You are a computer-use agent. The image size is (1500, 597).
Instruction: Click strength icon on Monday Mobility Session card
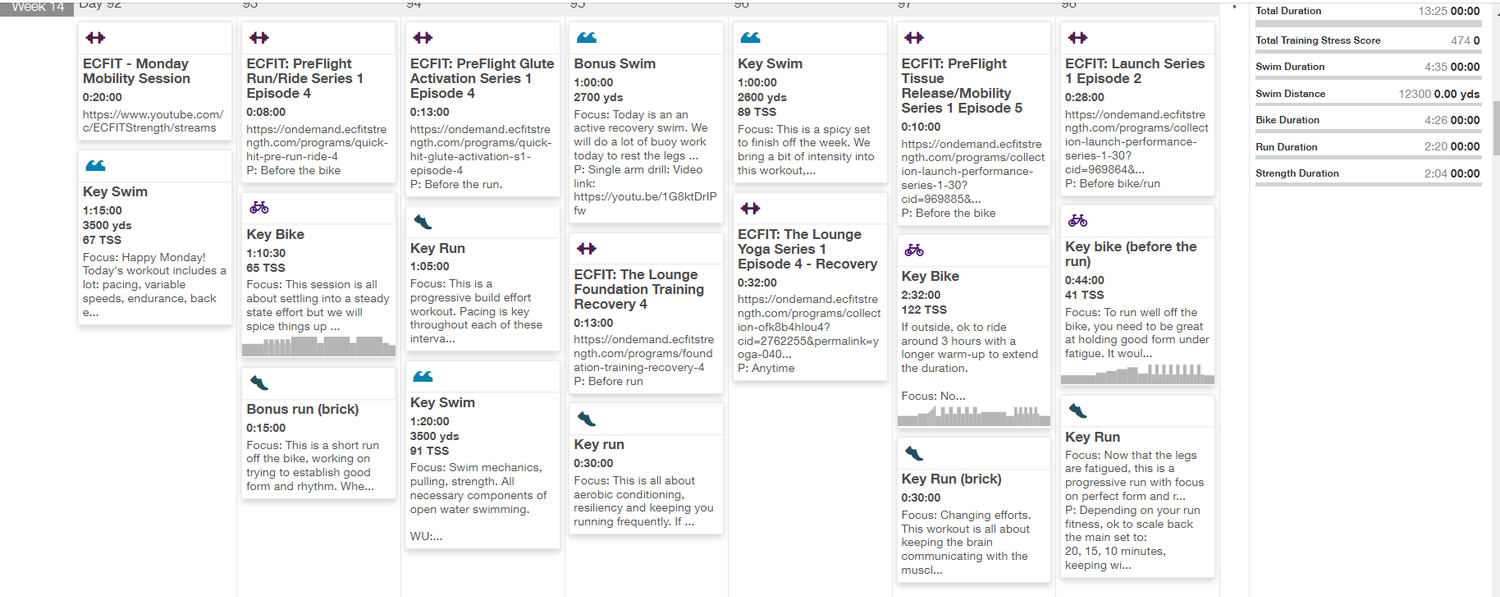[x=95, y=38]
